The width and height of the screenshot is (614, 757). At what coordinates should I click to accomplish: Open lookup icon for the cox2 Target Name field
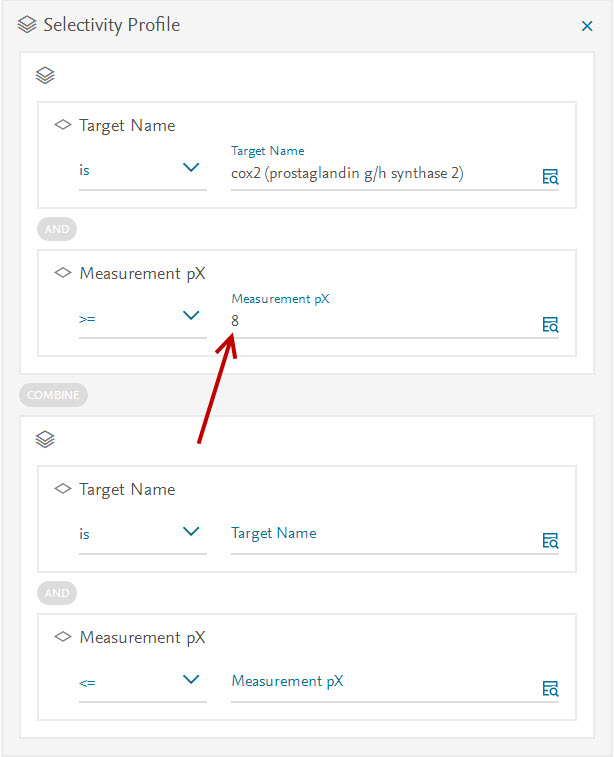pyautogui.click(x=550, y=177)
